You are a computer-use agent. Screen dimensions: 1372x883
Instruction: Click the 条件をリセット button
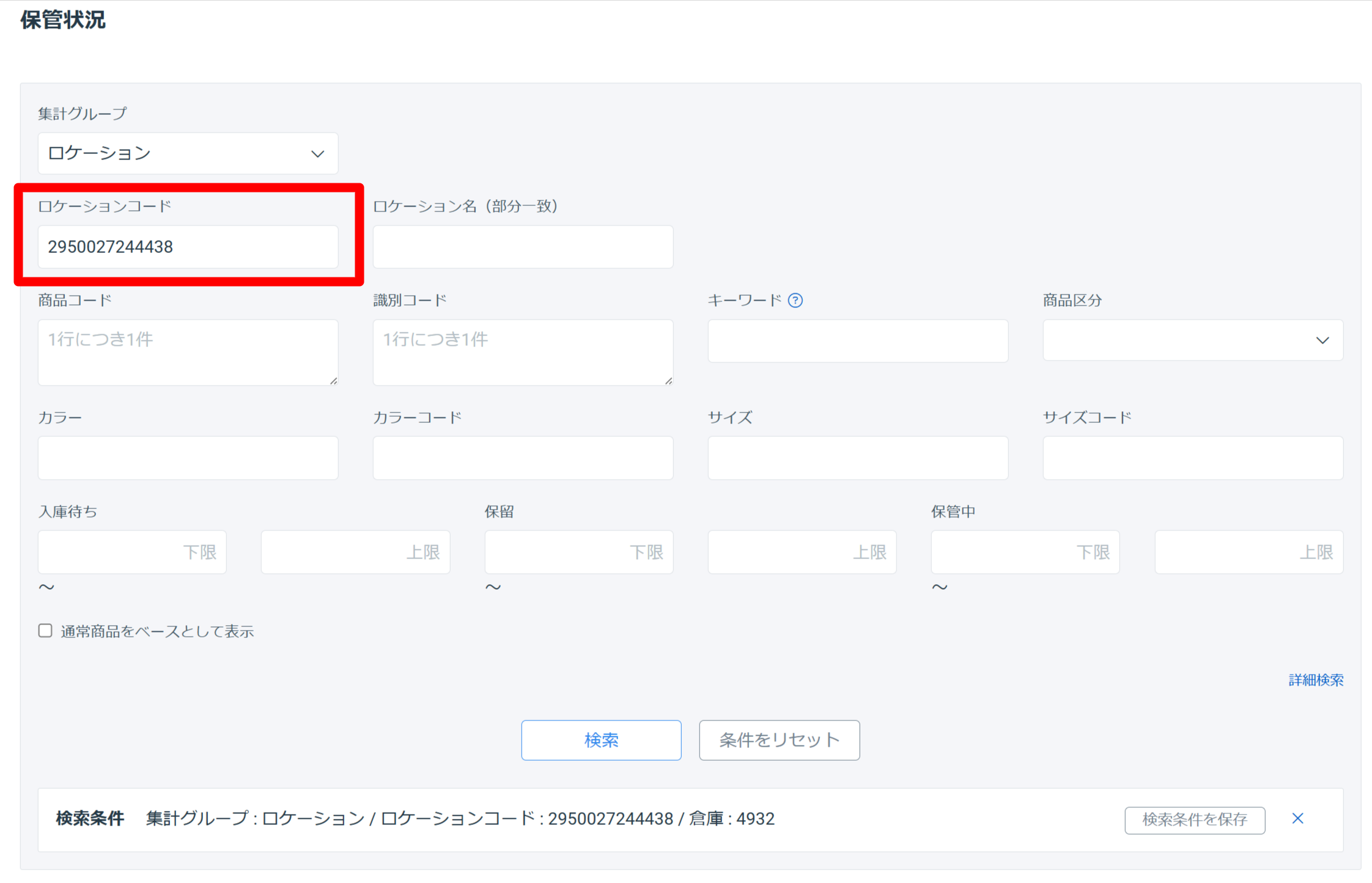point(780,740)
